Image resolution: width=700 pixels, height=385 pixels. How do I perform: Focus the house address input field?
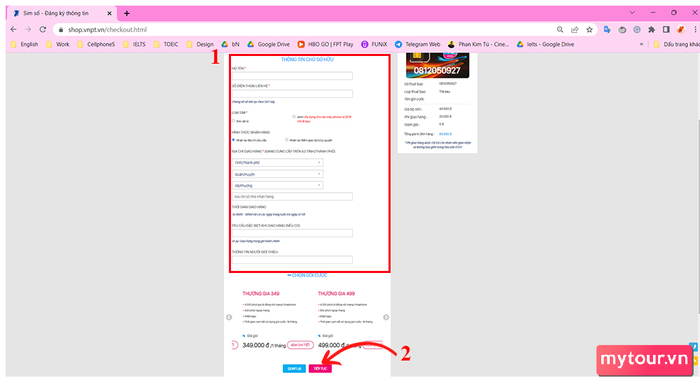(x=292, y=197)
